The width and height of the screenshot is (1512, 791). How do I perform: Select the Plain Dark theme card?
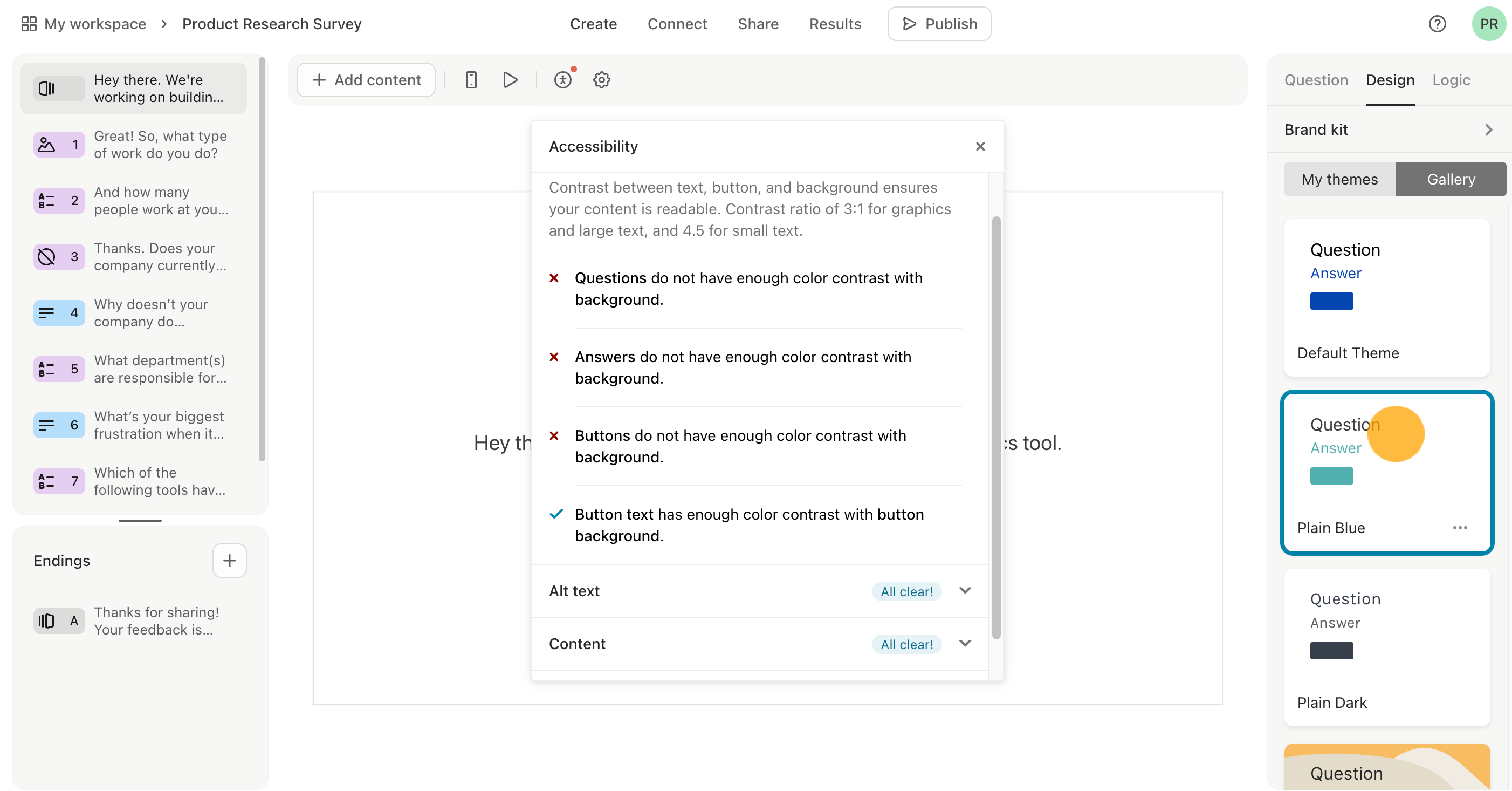coord(1387,647)
